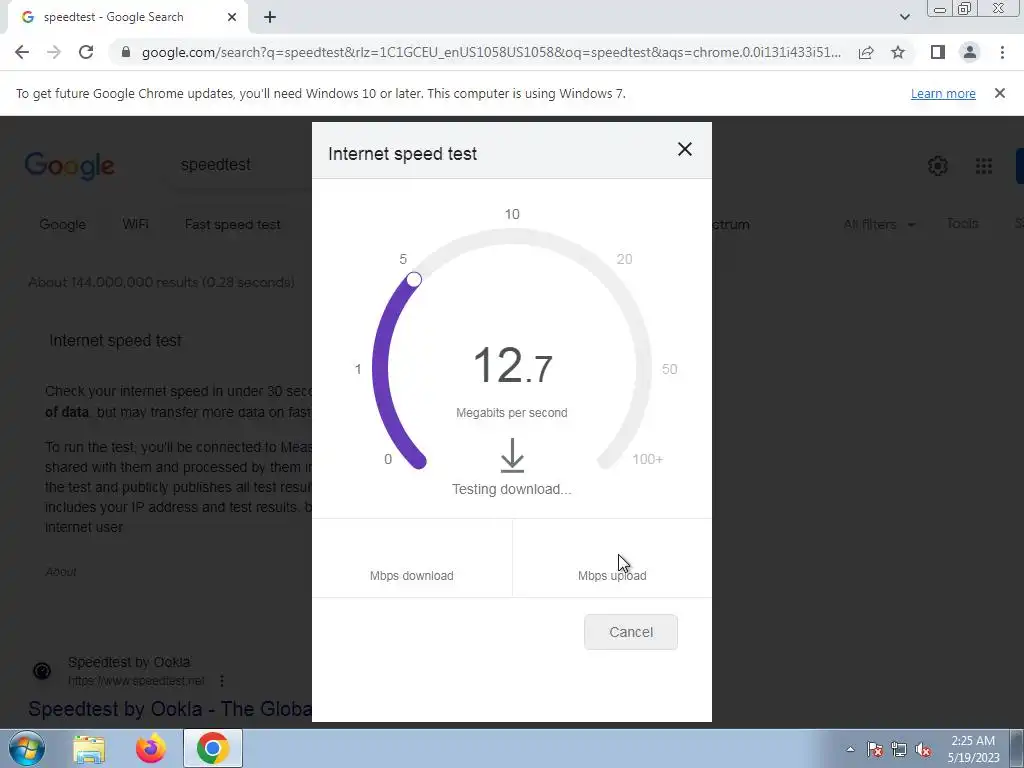This screenshot has width=1024, height=768.
Task: Share this page from address bar
Action: tap(866, 52)
